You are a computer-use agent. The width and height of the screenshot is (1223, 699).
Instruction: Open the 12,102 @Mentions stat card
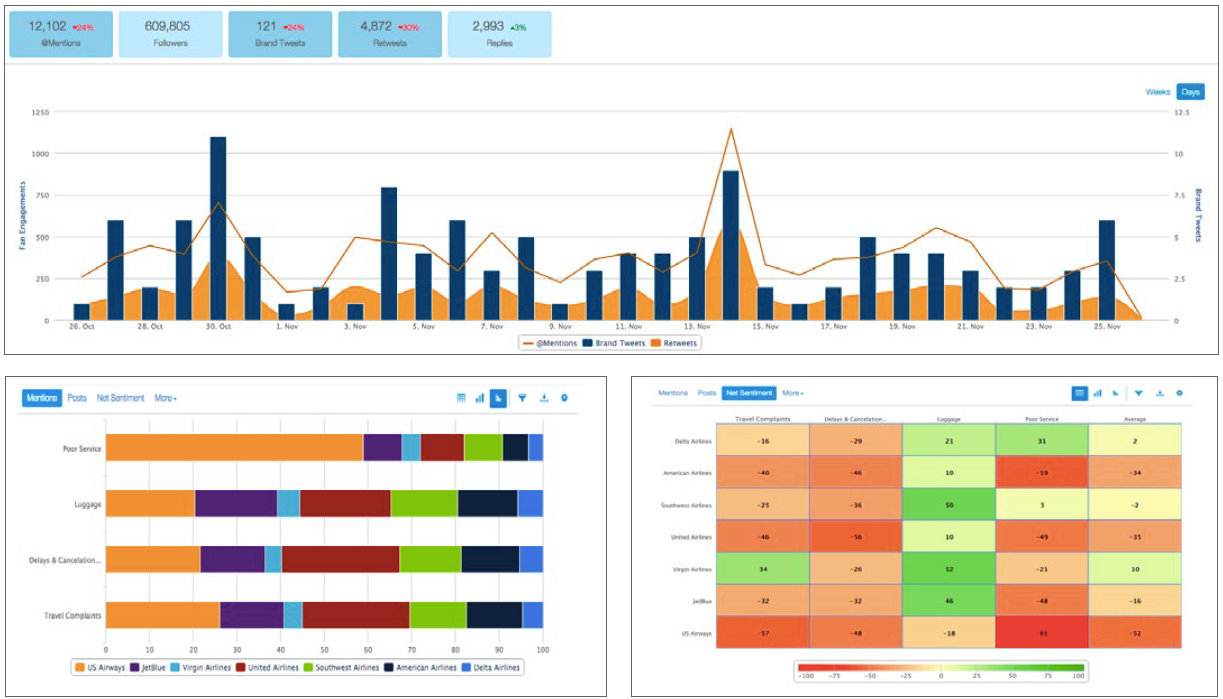61,35
